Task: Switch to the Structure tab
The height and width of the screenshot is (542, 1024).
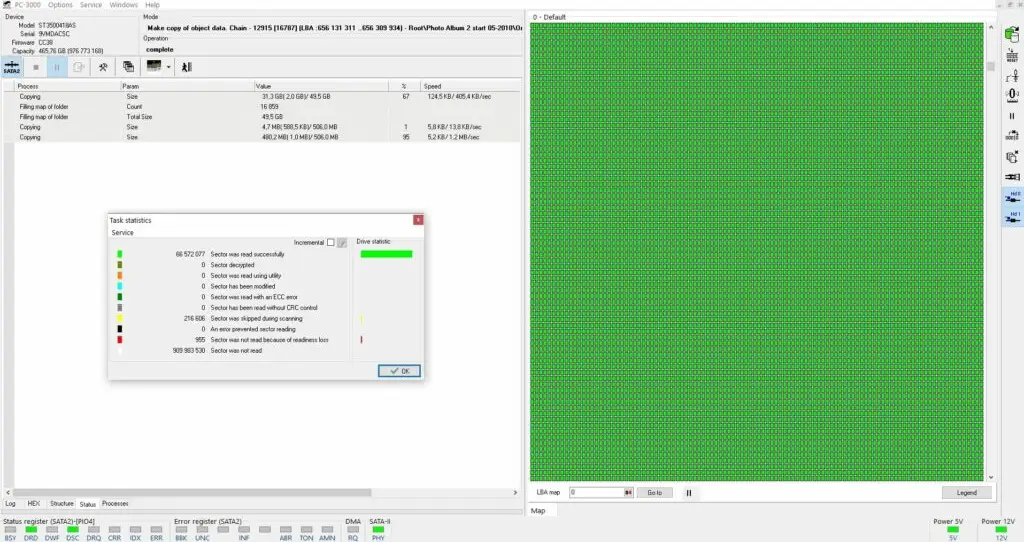Action: 61,503
